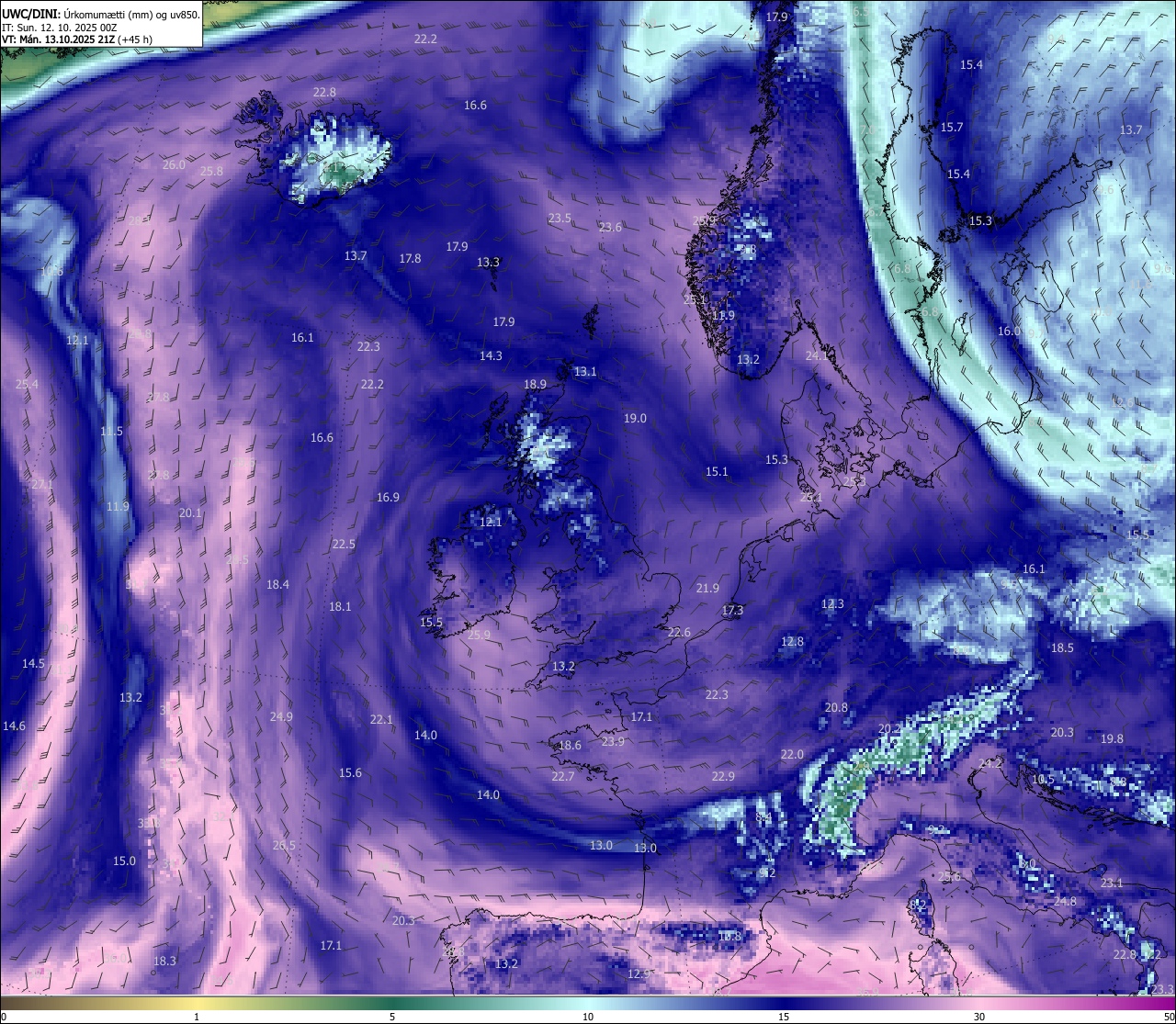
Task: Select the 16.0 value near Baltic coast
Action: click(x=1009, y=332)
